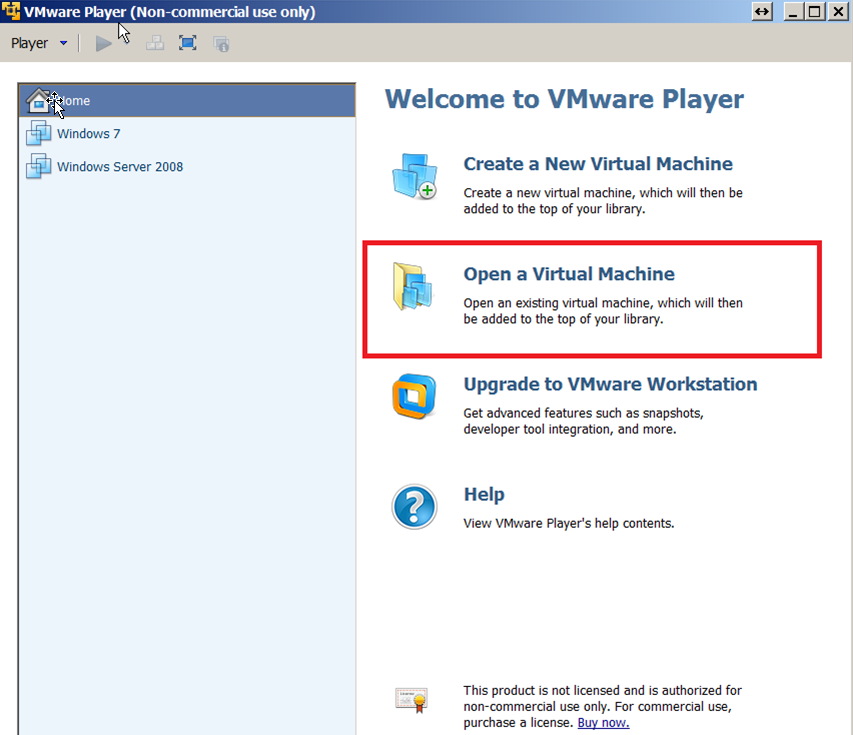This screenshot has width=853, height=735.
Task: Open the Help link
Action: (x=484, y=494)
